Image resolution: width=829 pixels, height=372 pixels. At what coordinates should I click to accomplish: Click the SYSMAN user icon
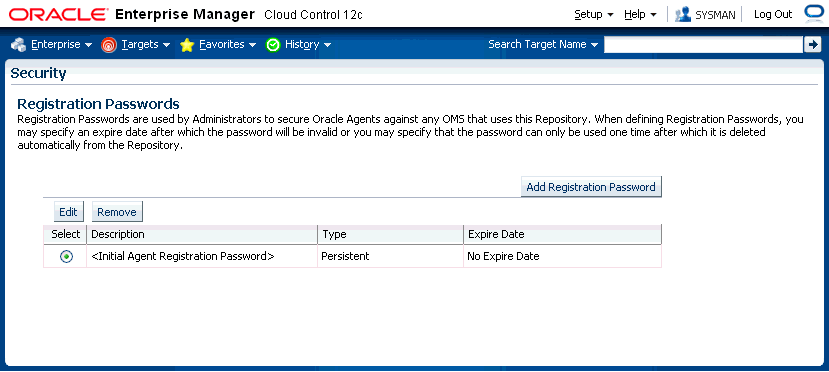coord(683,14)
